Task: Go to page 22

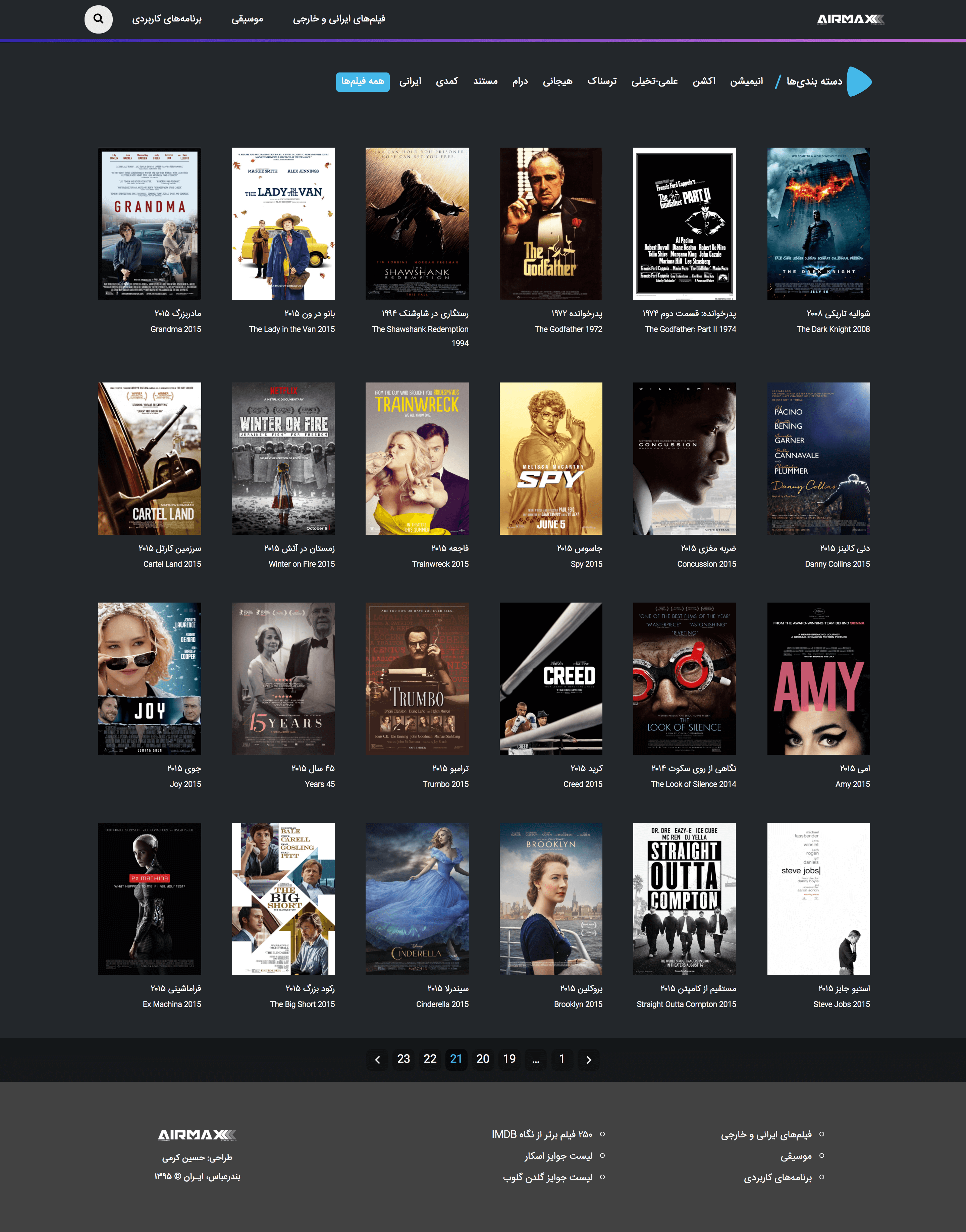Action: click(430, 1060)
